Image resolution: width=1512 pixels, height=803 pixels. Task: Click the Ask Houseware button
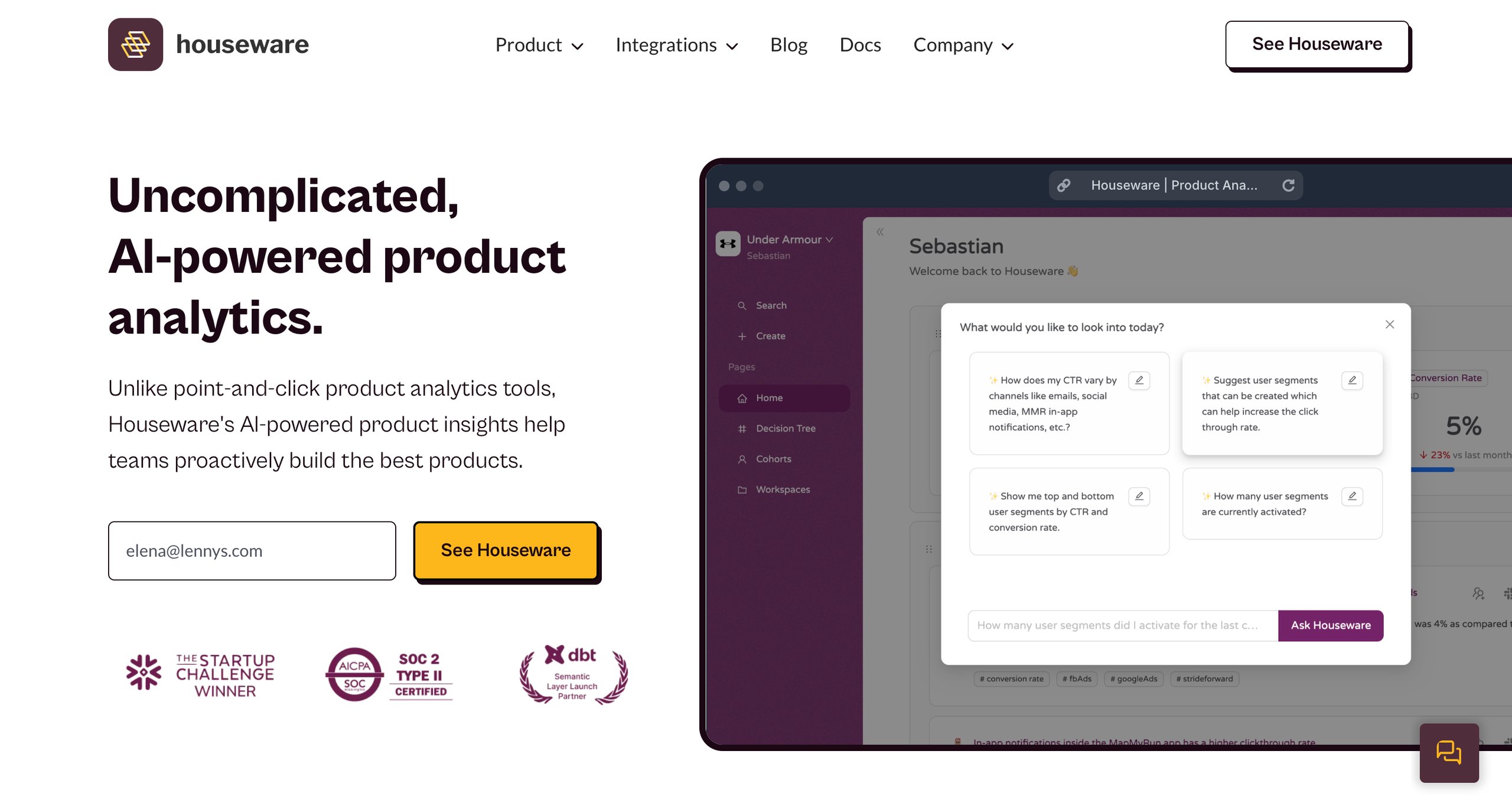coord(1330,625)
